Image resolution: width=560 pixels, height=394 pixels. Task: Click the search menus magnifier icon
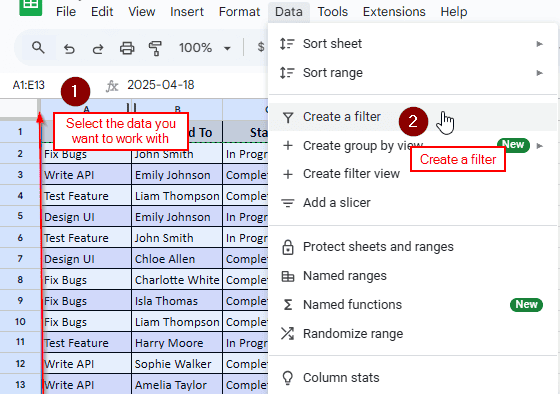coord(38,48)
